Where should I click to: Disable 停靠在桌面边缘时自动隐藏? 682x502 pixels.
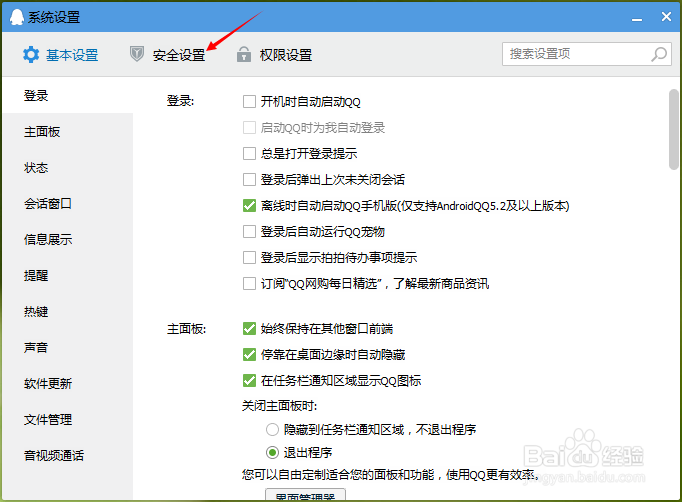[249, 355]
